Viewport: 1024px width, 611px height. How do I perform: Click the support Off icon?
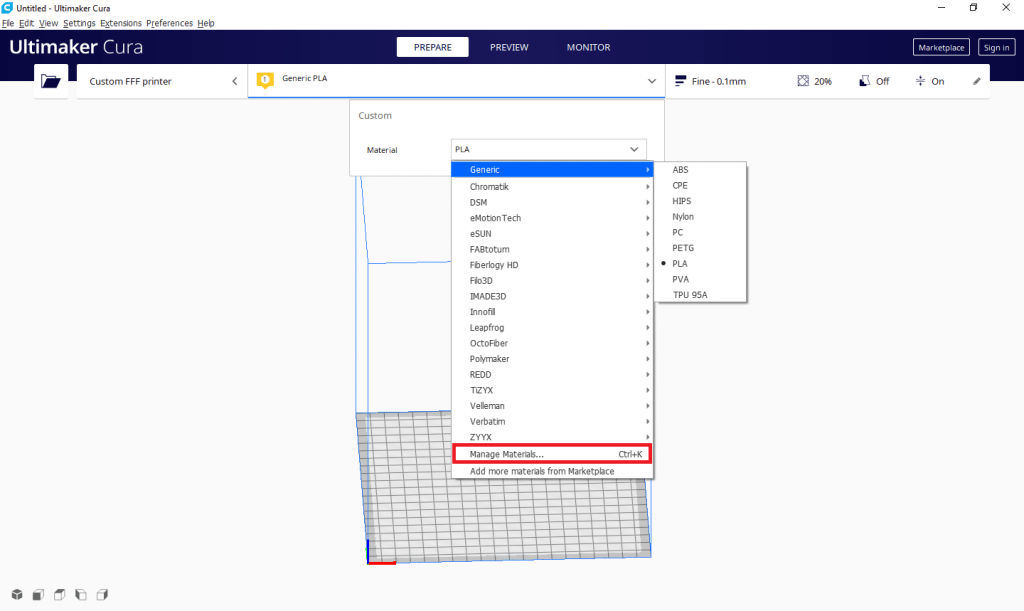tap(865, 81)
